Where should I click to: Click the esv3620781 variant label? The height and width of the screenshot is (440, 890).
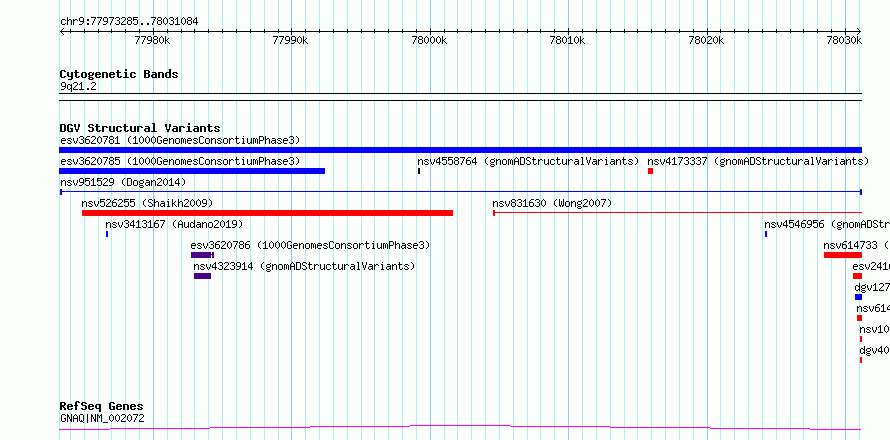pyautogui.click(x=179, y=140)
